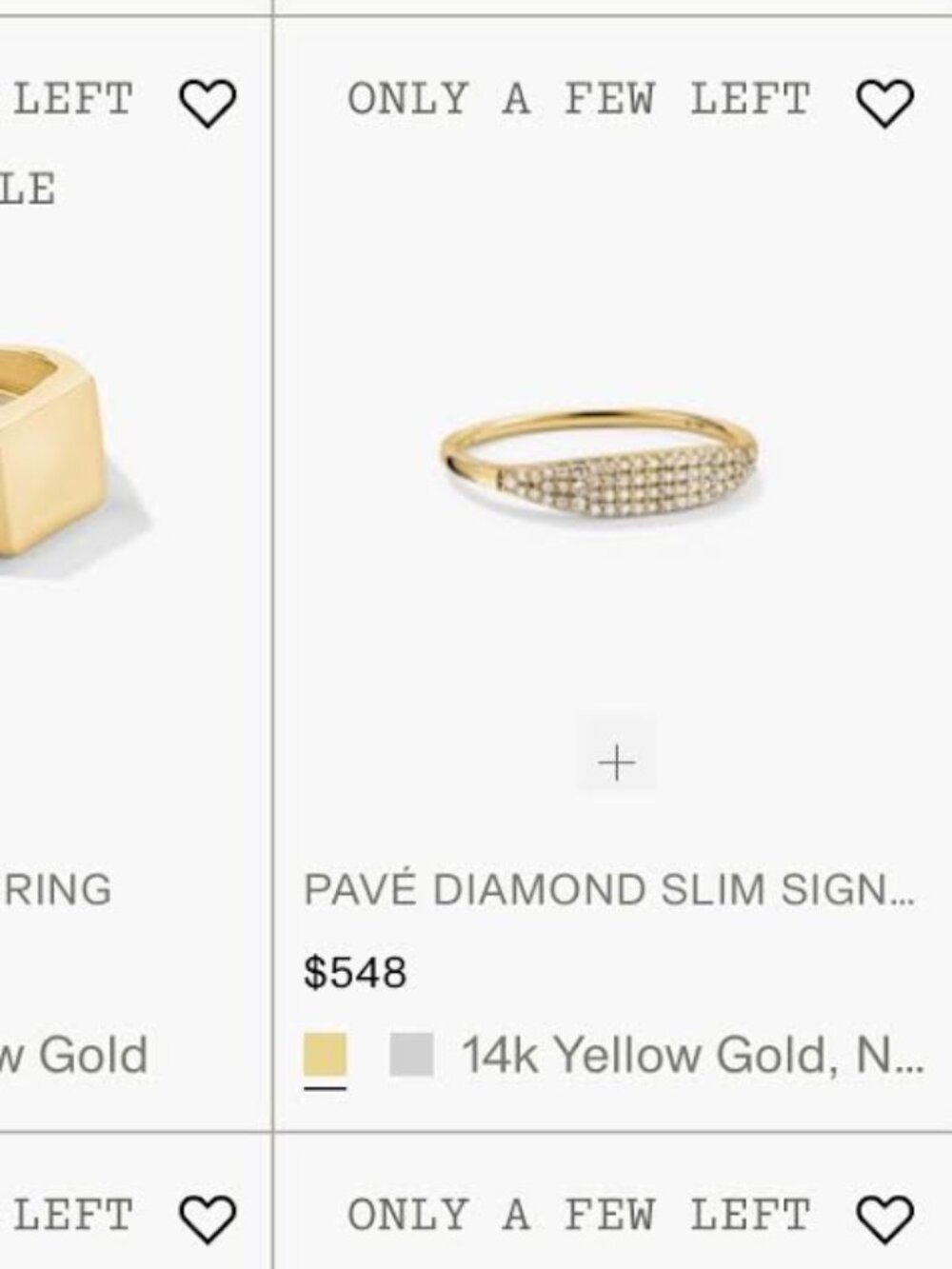Image resolution: width=952 pixels, height=1269 pixels.
Task: Click the plus quick-add icon on the Pavé ring
Action: pos(617,761)
